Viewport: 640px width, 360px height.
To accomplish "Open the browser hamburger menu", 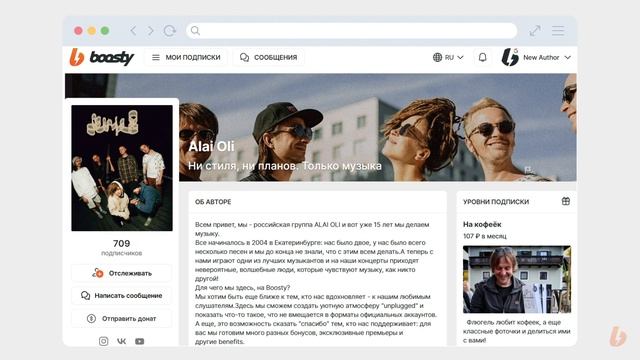I will pyautogui.click(x=558, y=31).
